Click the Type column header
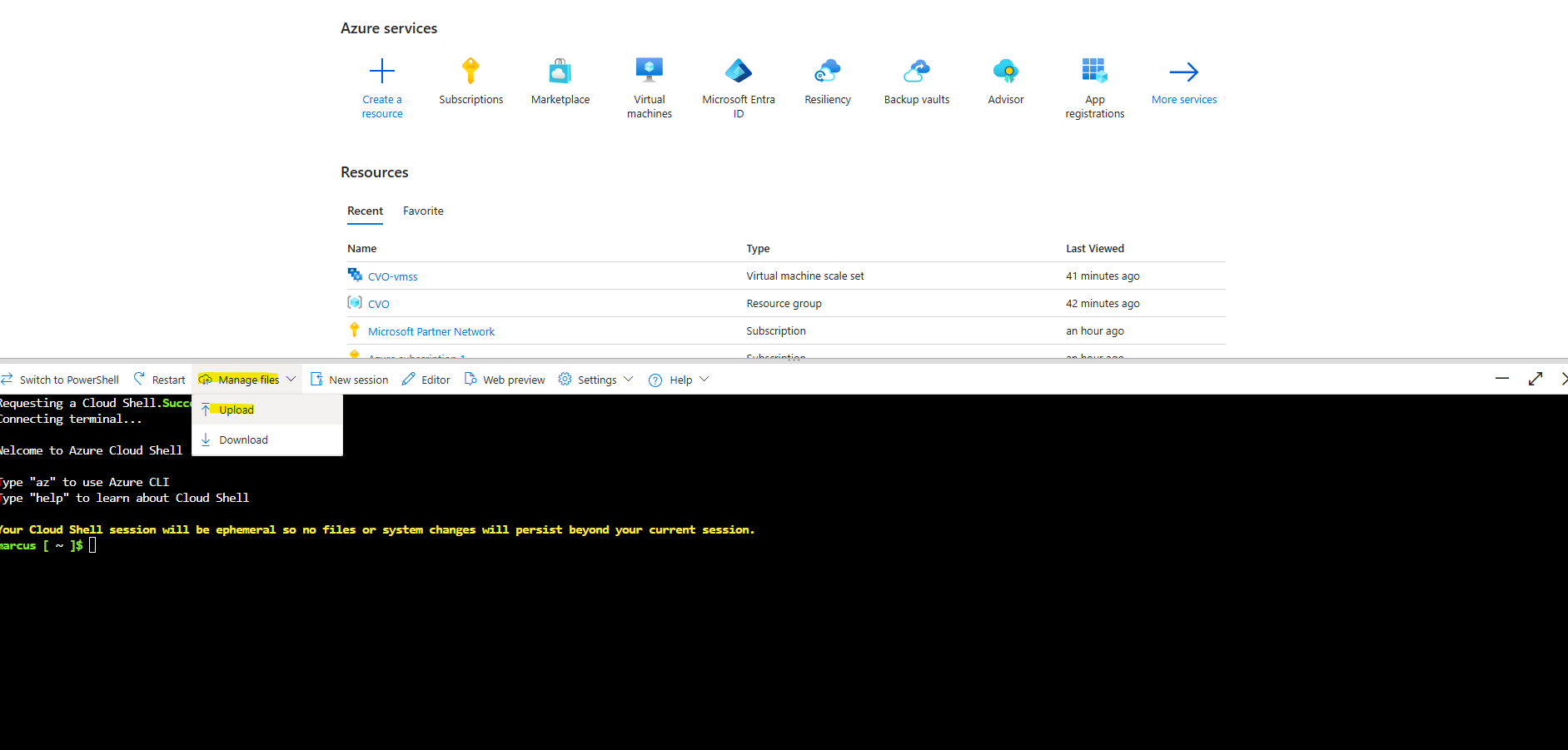 coord(758,249)
